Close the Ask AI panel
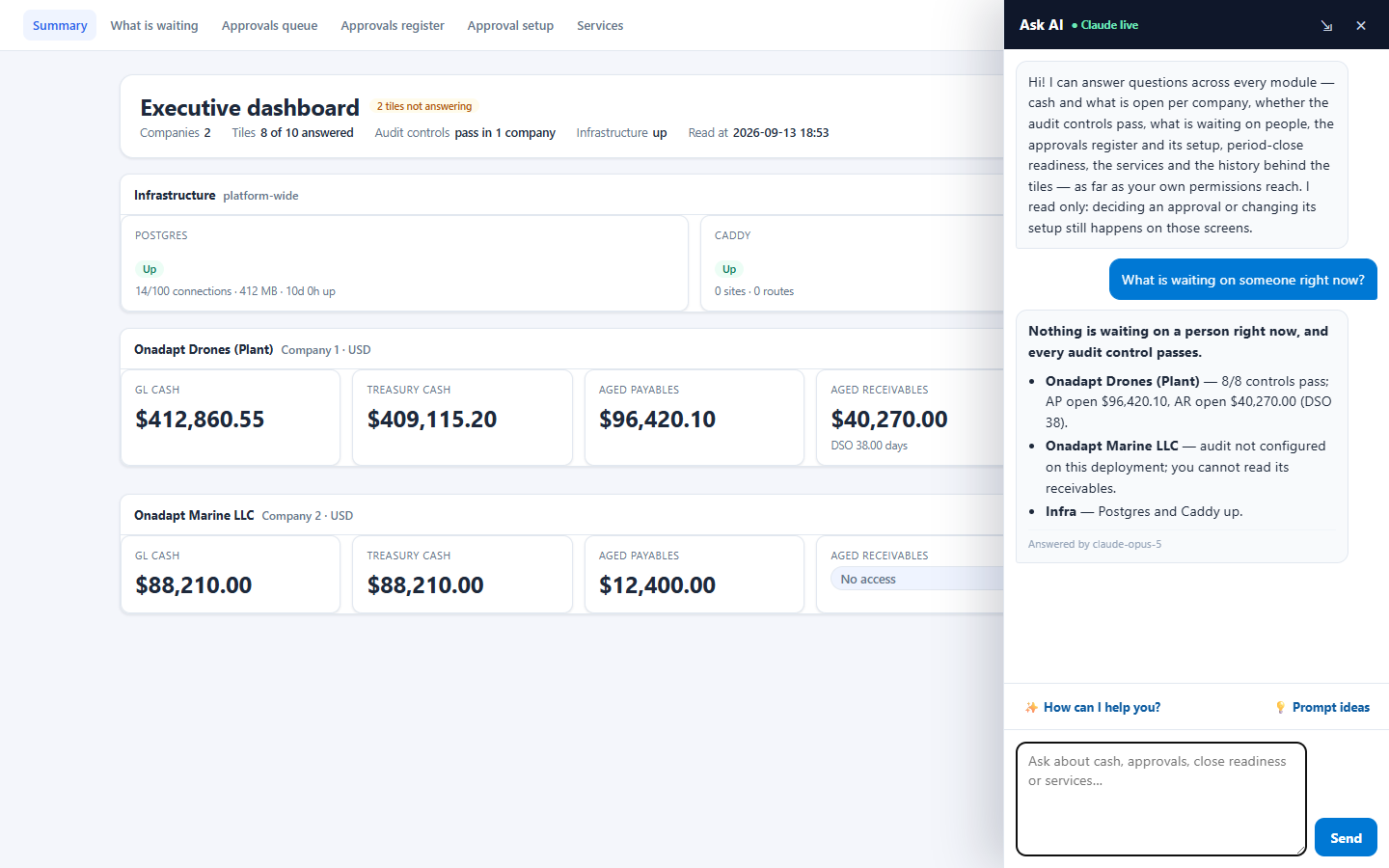 pyautogui.click(x=1361, y=26)
